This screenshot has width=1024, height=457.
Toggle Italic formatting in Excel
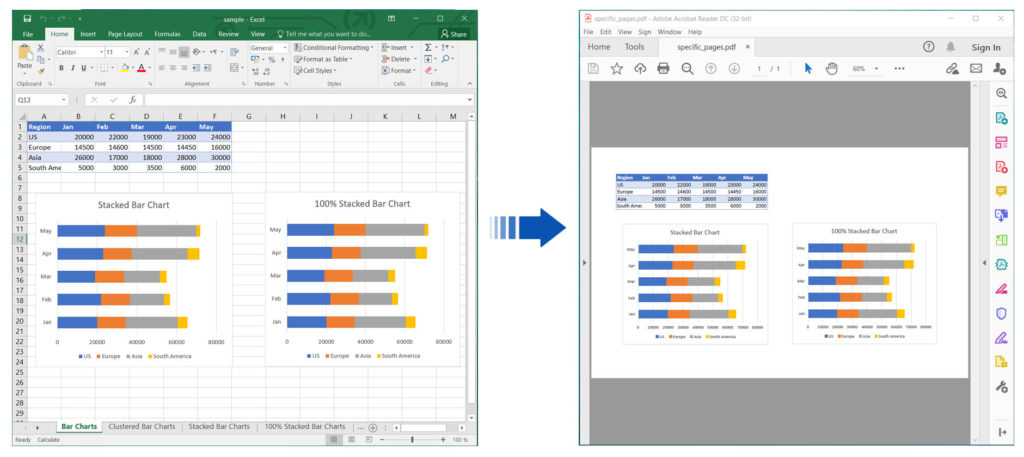click(x=73, y=68)
